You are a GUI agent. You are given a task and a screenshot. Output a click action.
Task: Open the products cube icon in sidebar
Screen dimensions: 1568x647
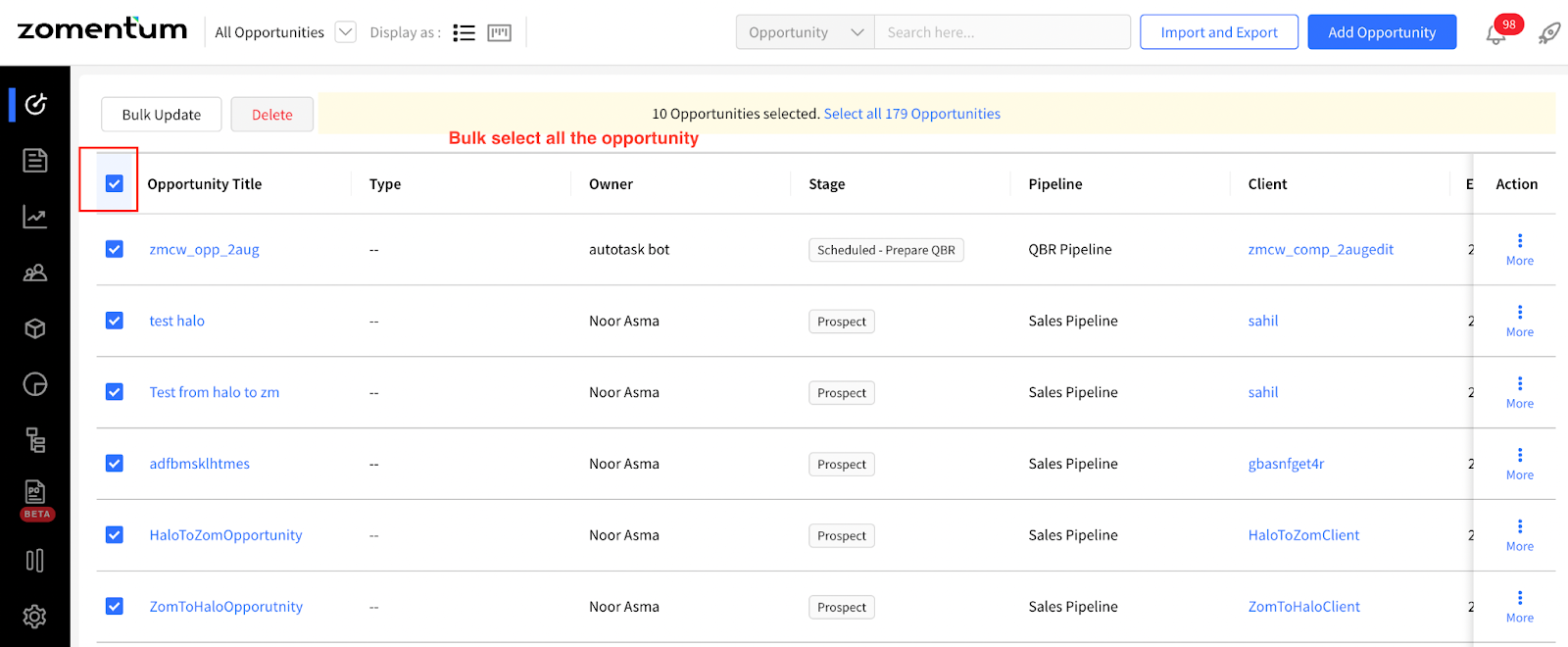pos(35,328)
